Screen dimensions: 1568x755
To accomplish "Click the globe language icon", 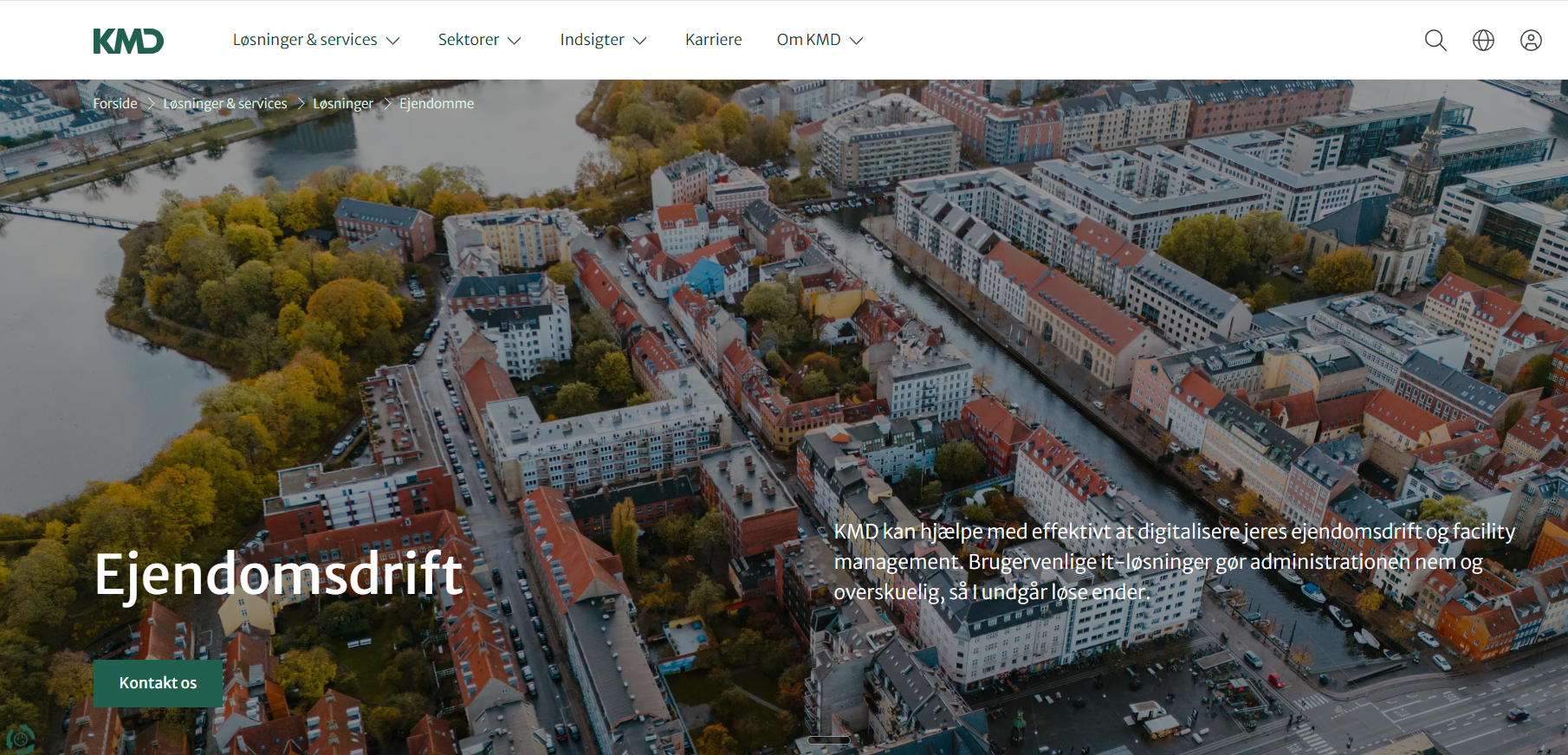I will click(1483, 40).
